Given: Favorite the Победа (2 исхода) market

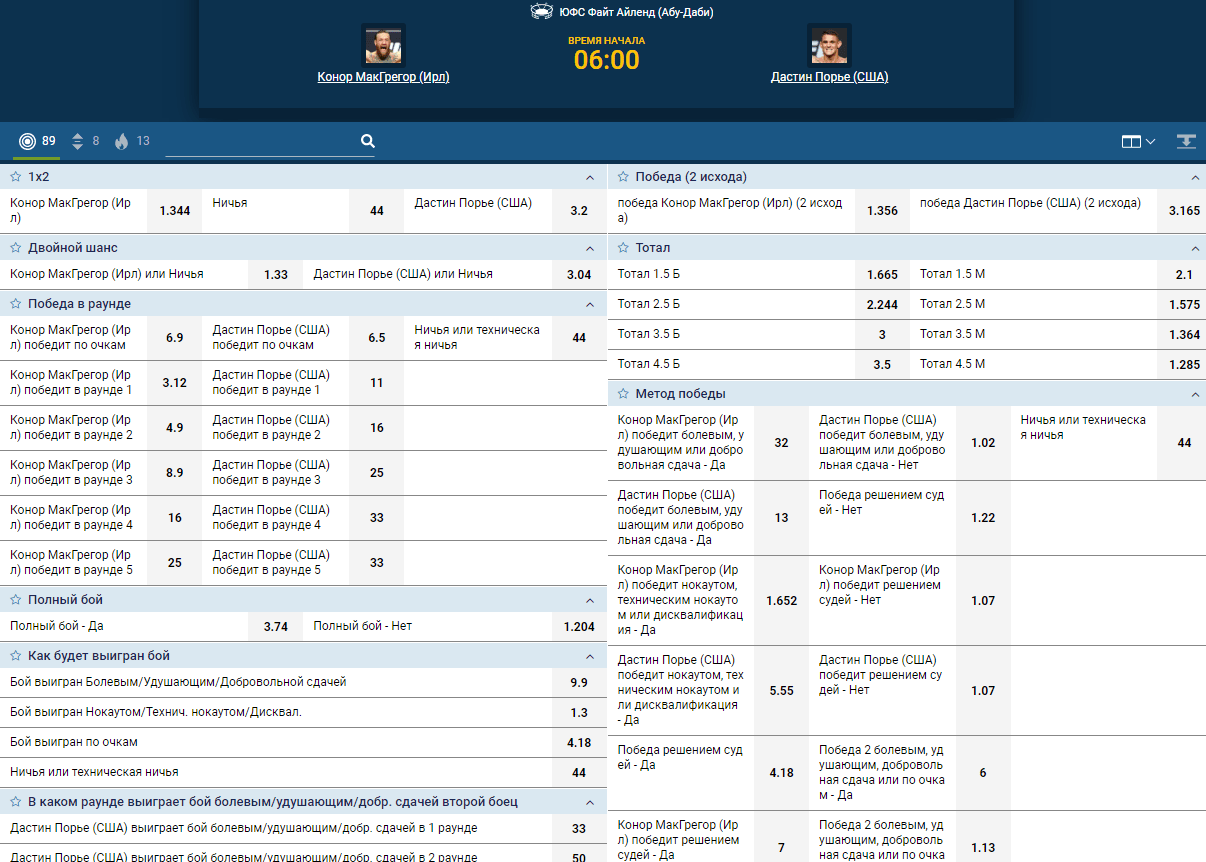Looking at the screenshot, I should 624,177.
